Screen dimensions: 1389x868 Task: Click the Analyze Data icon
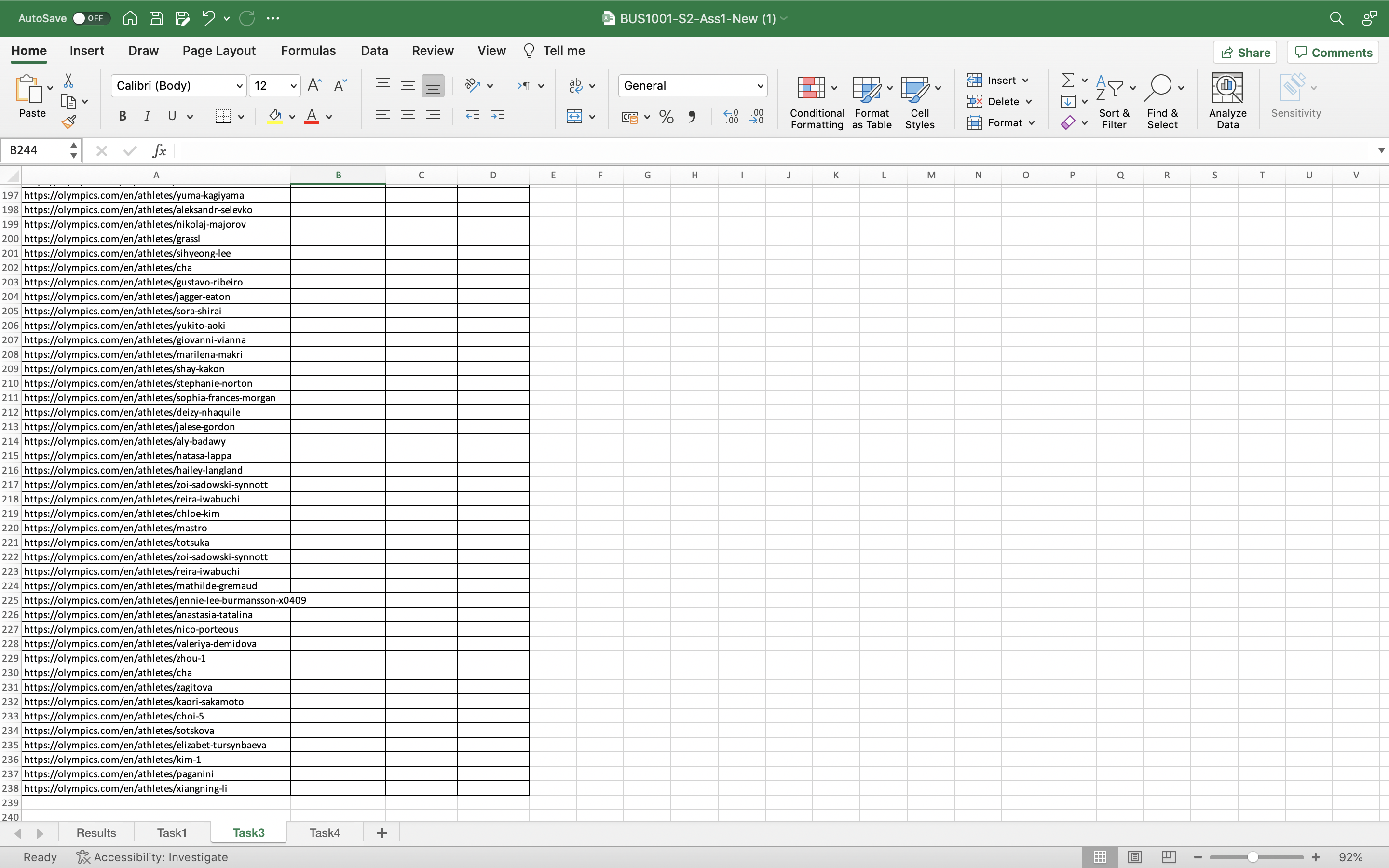coord(1227,88)
